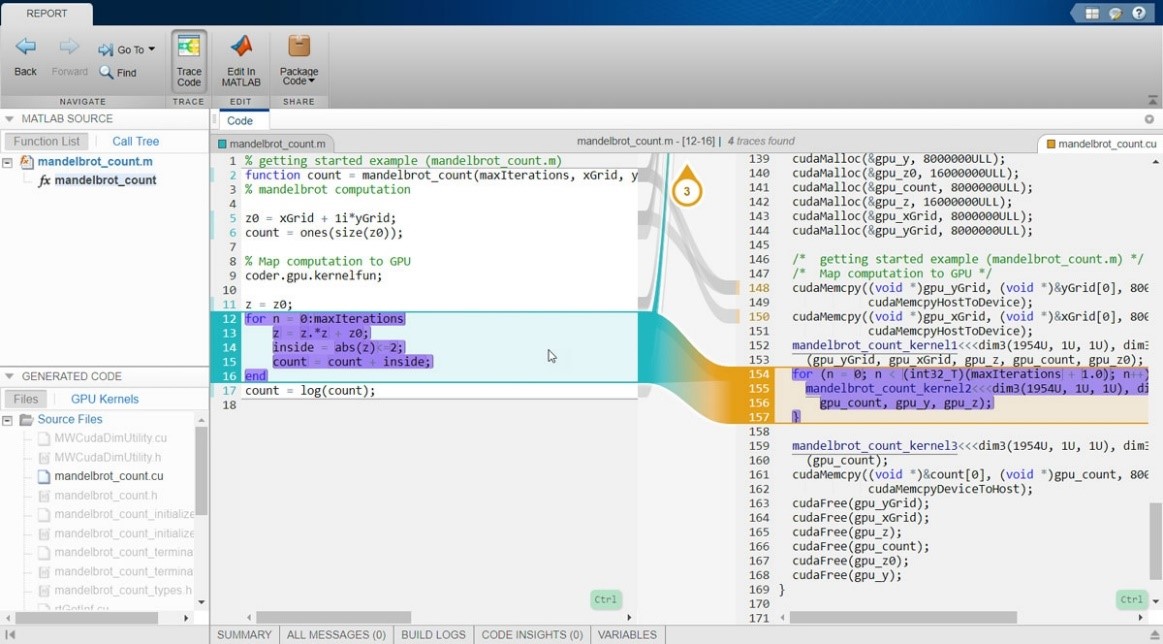Viewport: 1163px width, 644px height.
Task: Open the help question mark icon
Action: click(1139, 13)
